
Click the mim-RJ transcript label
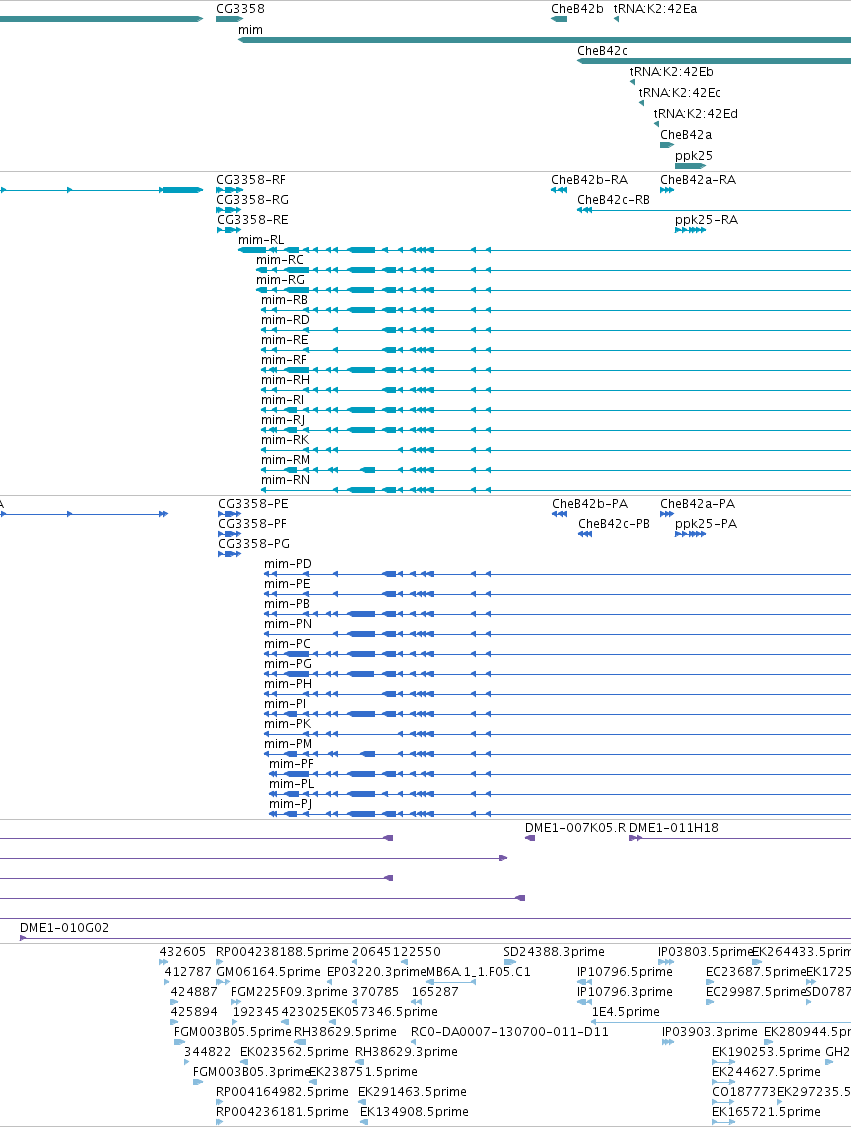(x=282, y=420)
